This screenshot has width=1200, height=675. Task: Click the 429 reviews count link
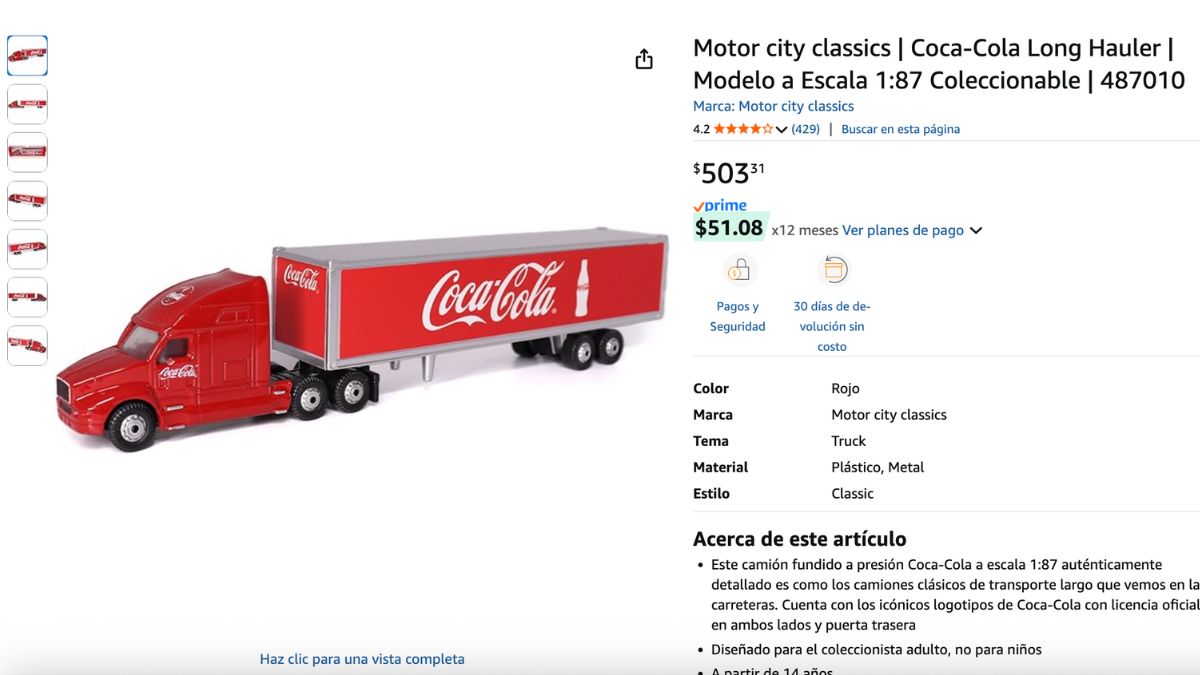(x=805, y=129)
